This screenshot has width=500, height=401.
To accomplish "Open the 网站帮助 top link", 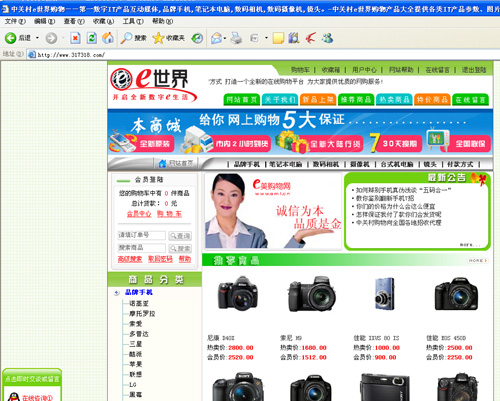I will [401, 70].
